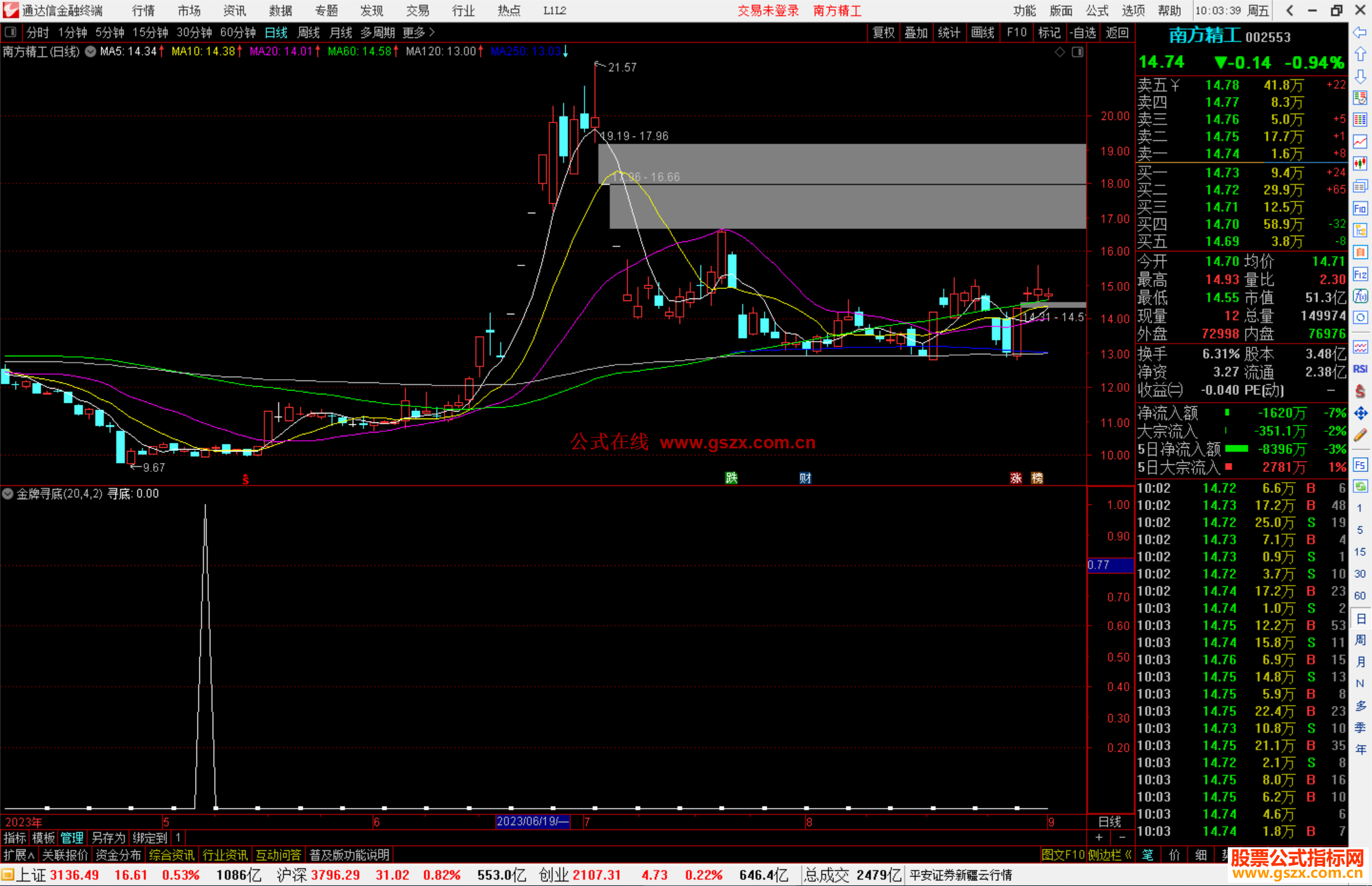
Task: Click the up arrow sidebar icon
Action: [1360, 55]
